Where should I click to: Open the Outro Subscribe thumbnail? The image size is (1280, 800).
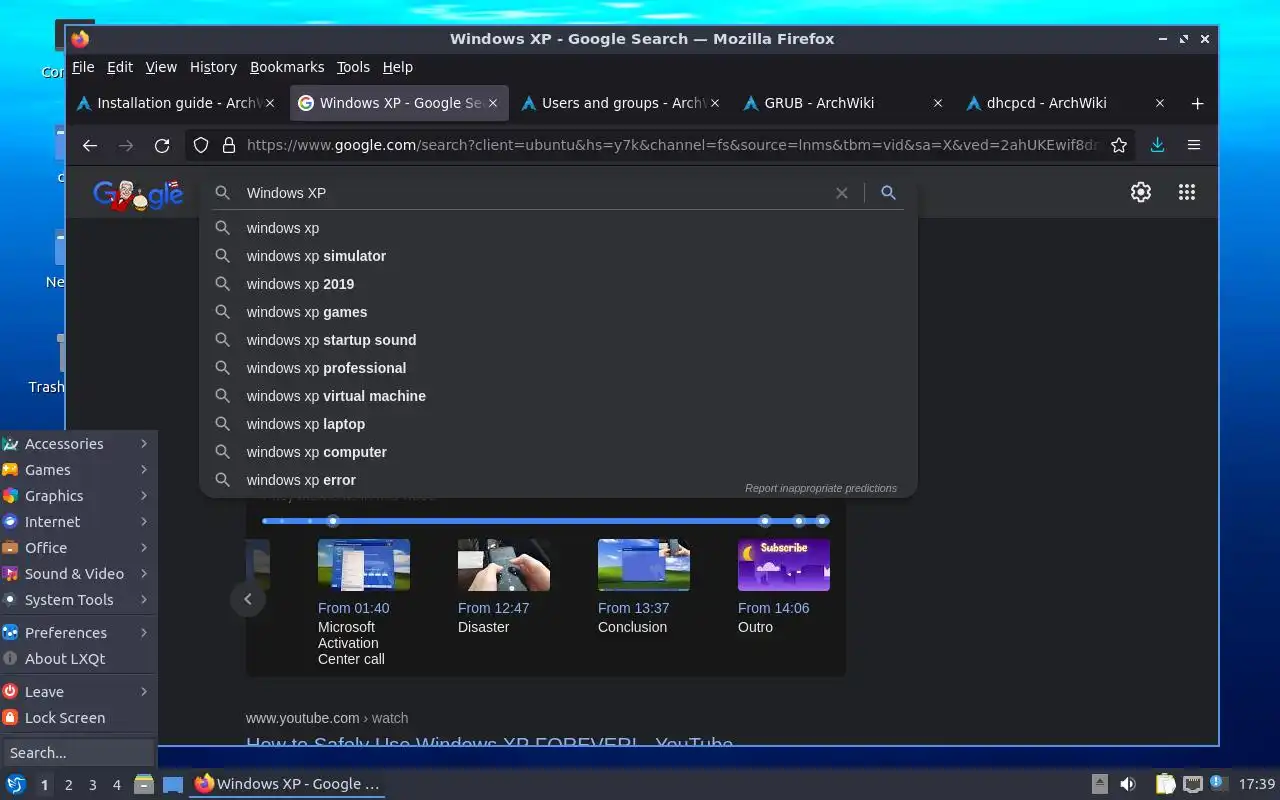click(784, 565)
